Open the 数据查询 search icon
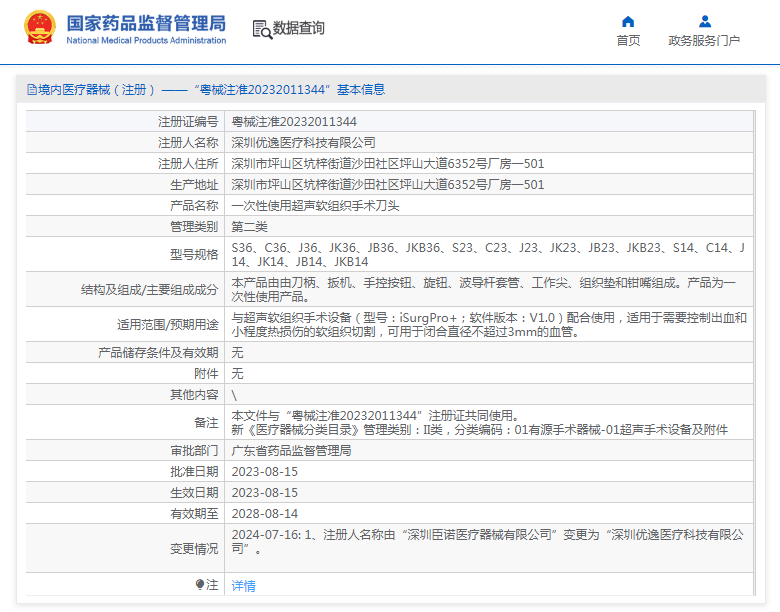This screenshot has width=780, height=612. (262, 29)
